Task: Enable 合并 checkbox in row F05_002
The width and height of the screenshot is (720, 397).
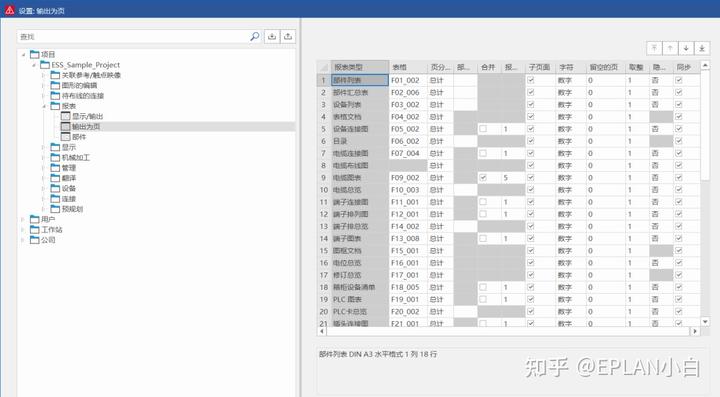Action: [483, 129]
